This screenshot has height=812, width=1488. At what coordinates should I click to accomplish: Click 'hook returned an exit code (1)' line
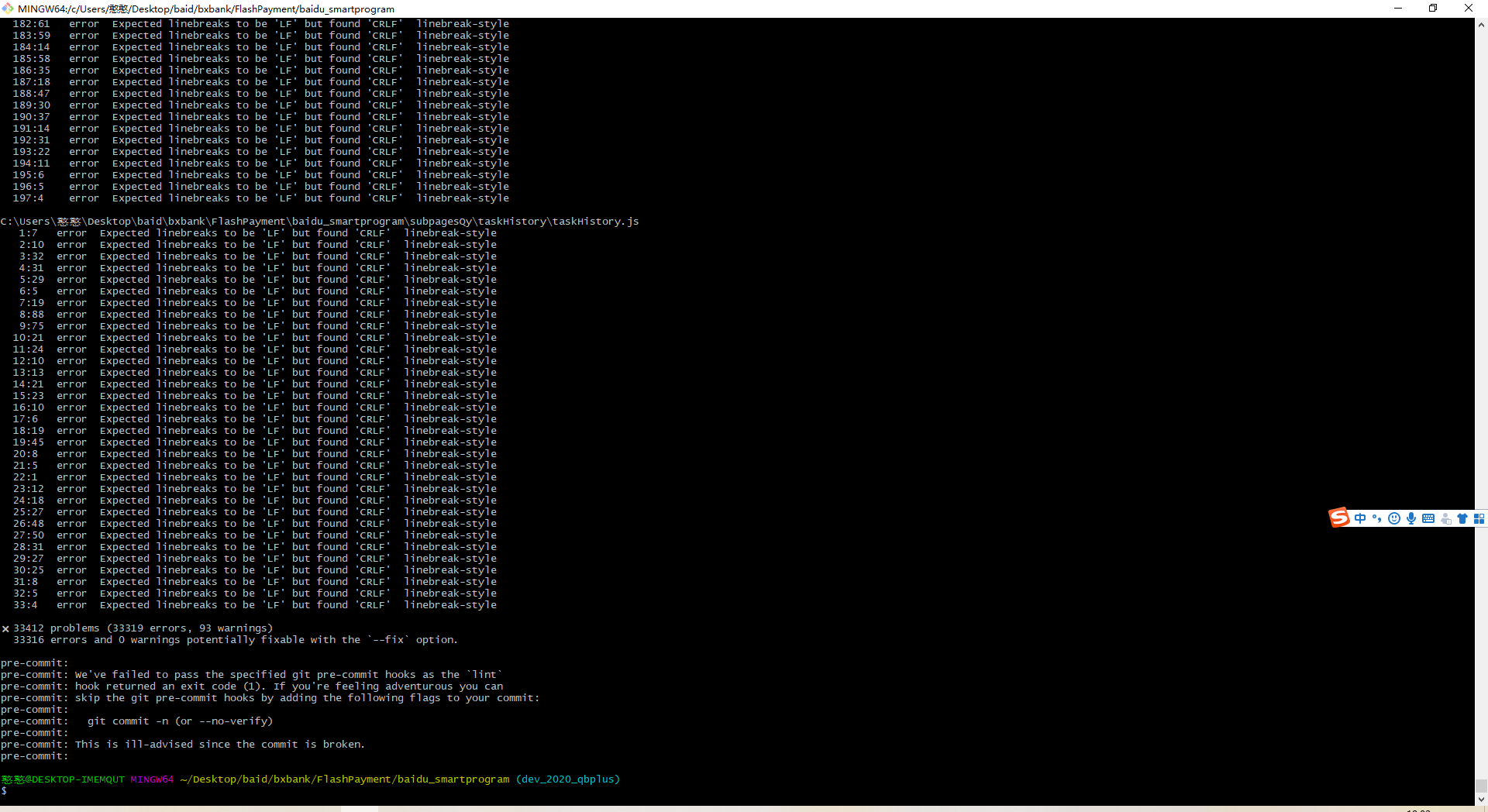(x=251, y=686)
